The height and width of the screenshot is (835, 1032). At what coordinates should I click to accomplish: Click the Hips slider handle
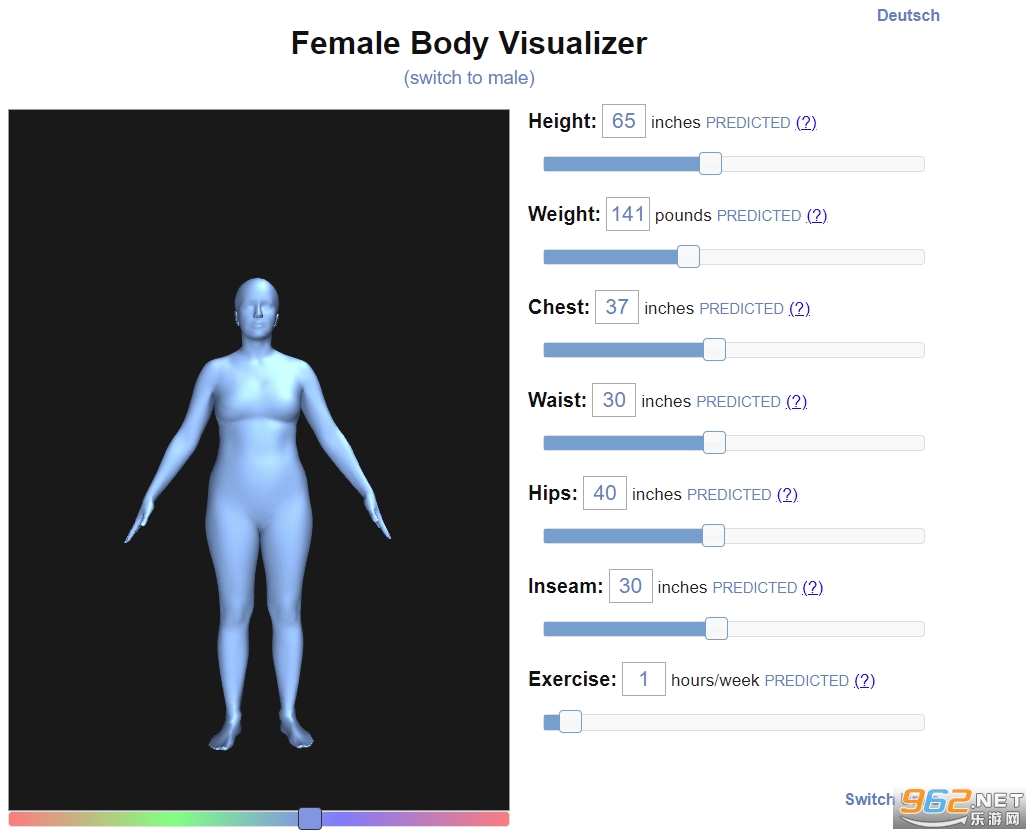713,535
